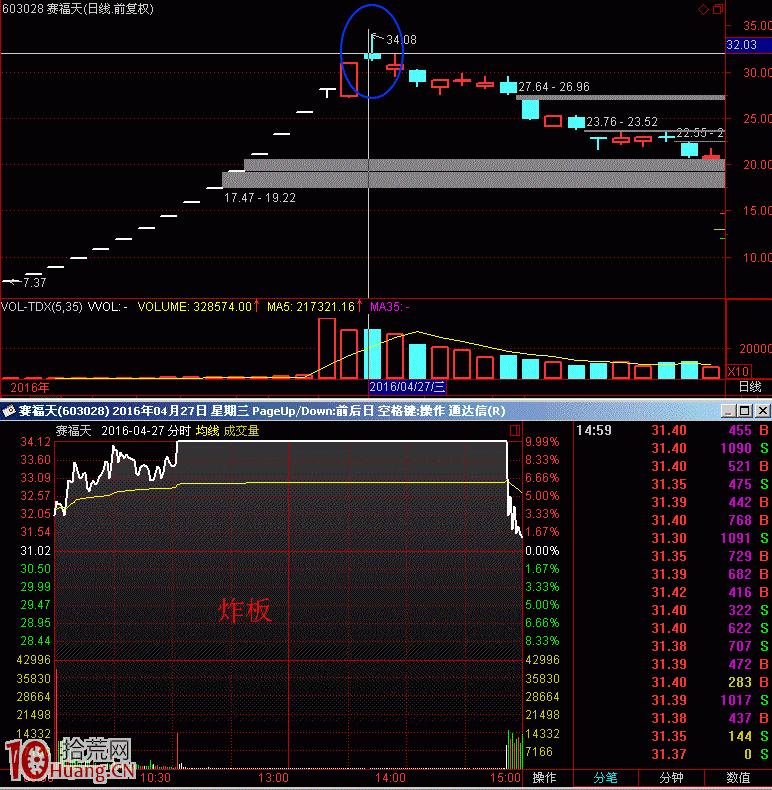Click the 日线 period label

click(750, 387)
